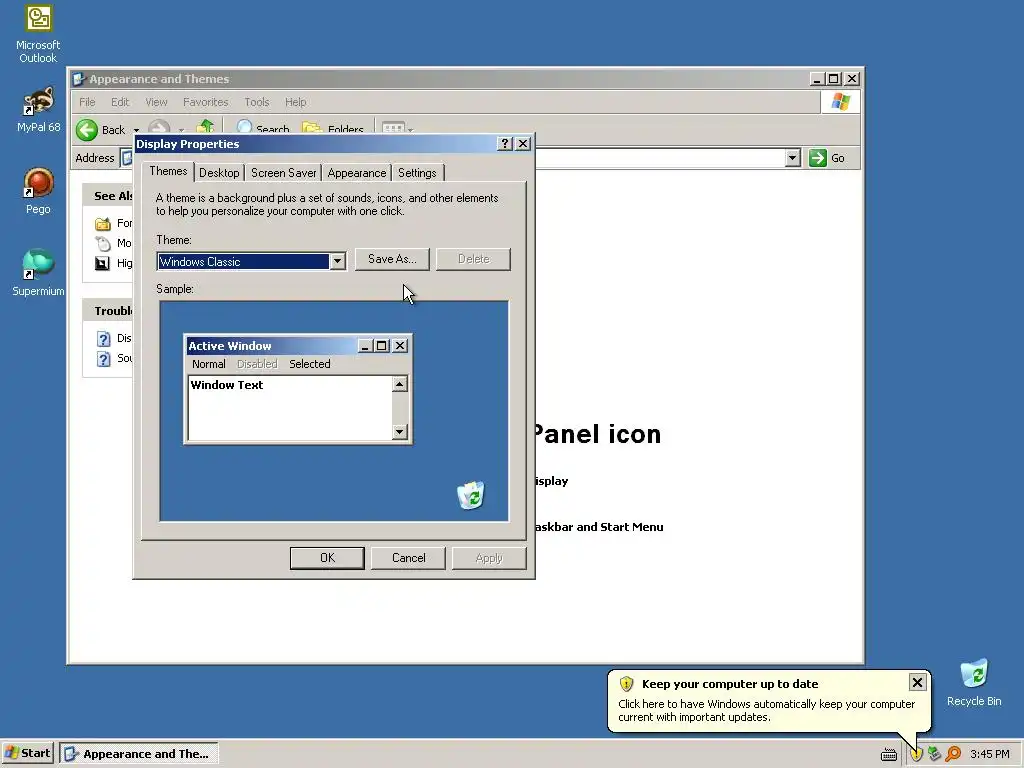Click the Up folder toolbar icon
Screen dimensions: 1024x768
coord(206,127)
